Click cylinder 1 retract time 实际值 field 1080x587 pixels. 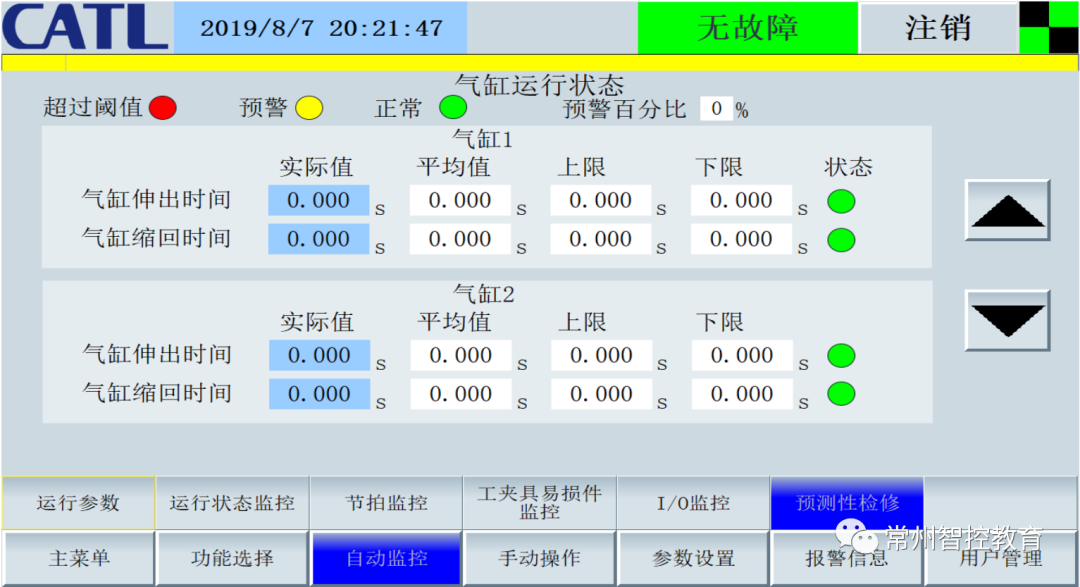318,239
